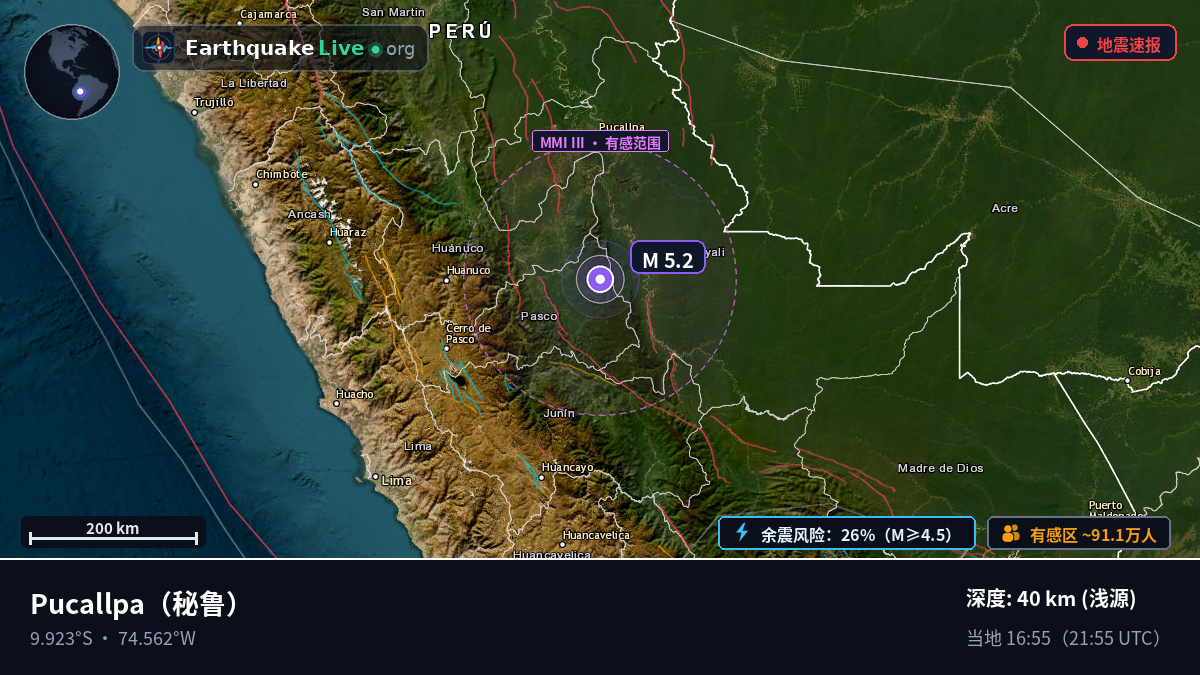
Task: Click the 200 km scale bar
Action: (113, 532)
